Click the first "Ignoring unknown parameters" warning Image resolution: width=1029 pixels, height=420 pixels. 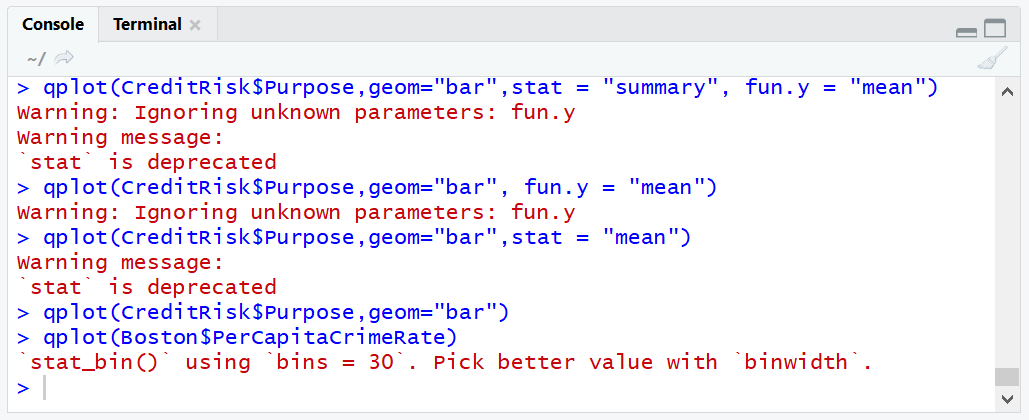[296, 112]
